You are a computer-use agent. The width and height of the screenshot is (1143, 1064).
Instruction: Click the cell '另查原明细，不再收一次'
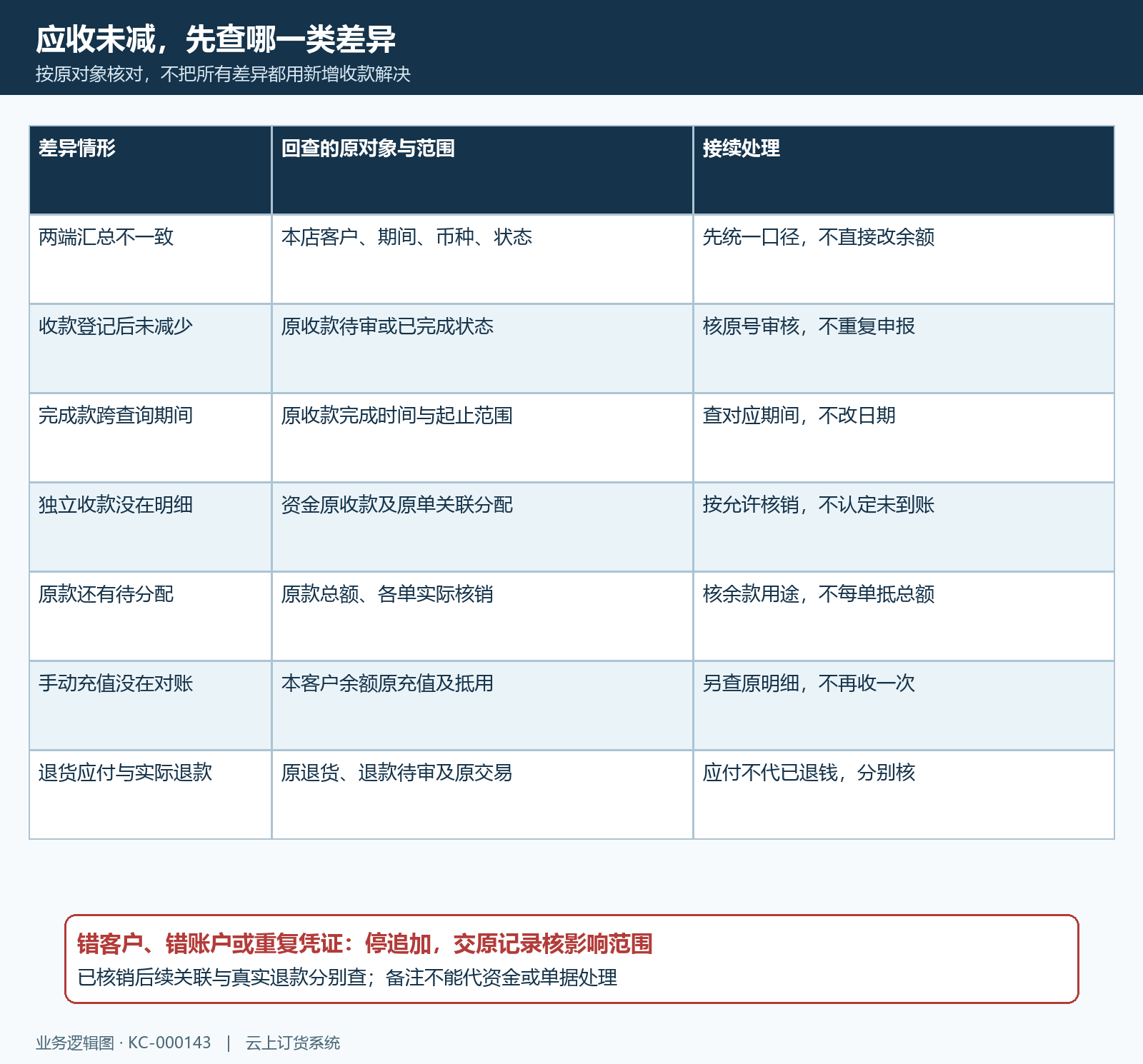[x=904, y=706]
